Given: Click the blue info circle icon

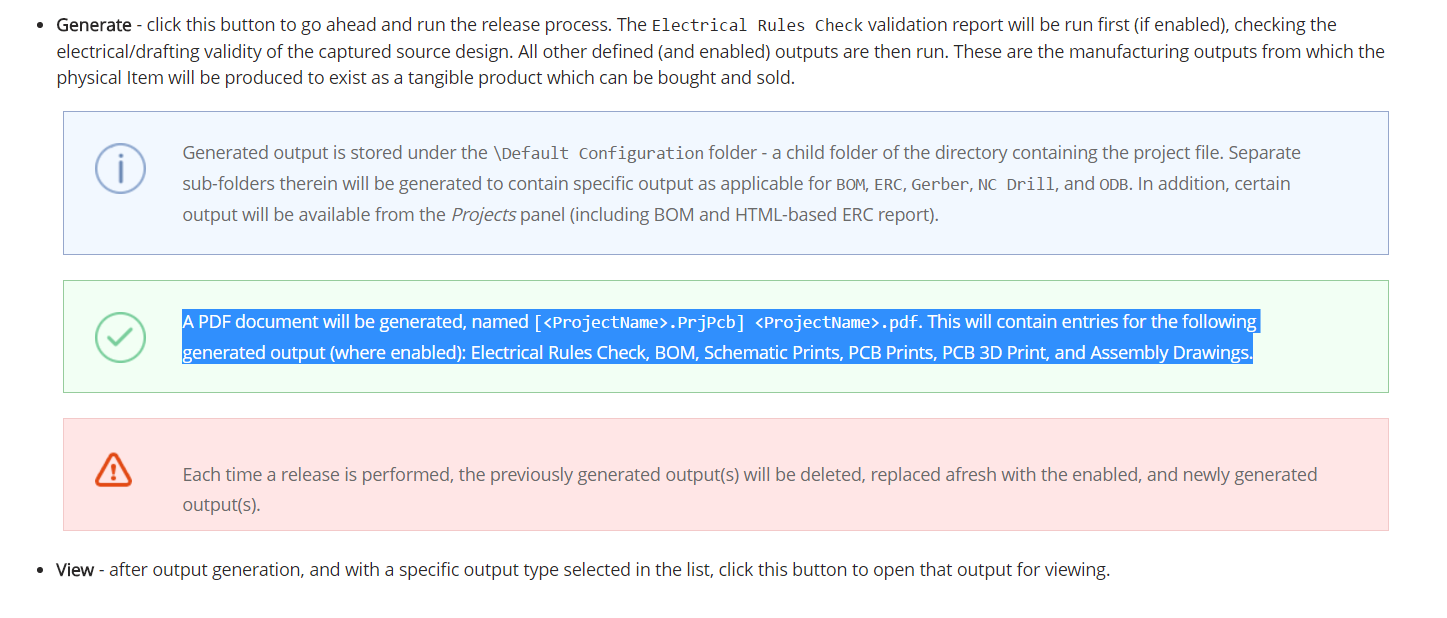Looking at the screenshot, I should (120, 169).
